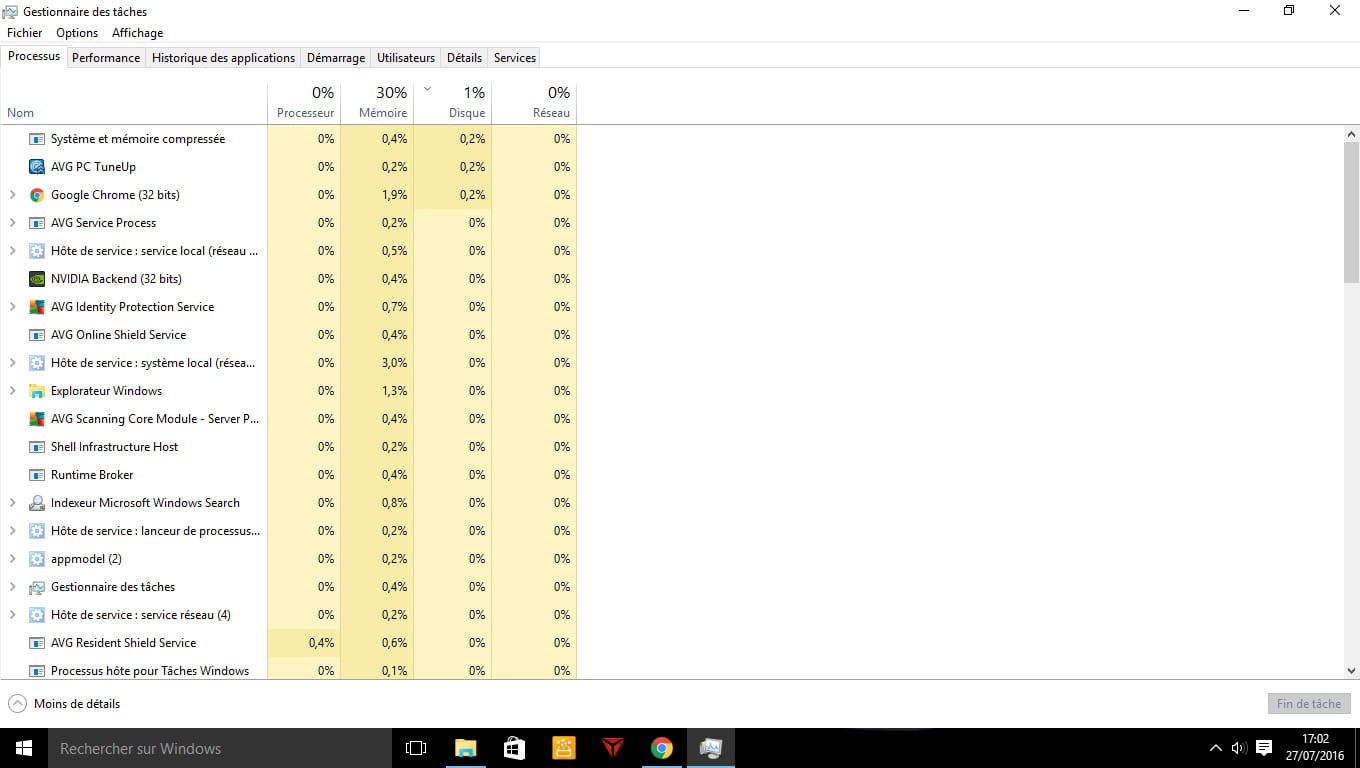Click the Runtime Broker process icon
1360x768 pixels.
(x=37, y=475)
